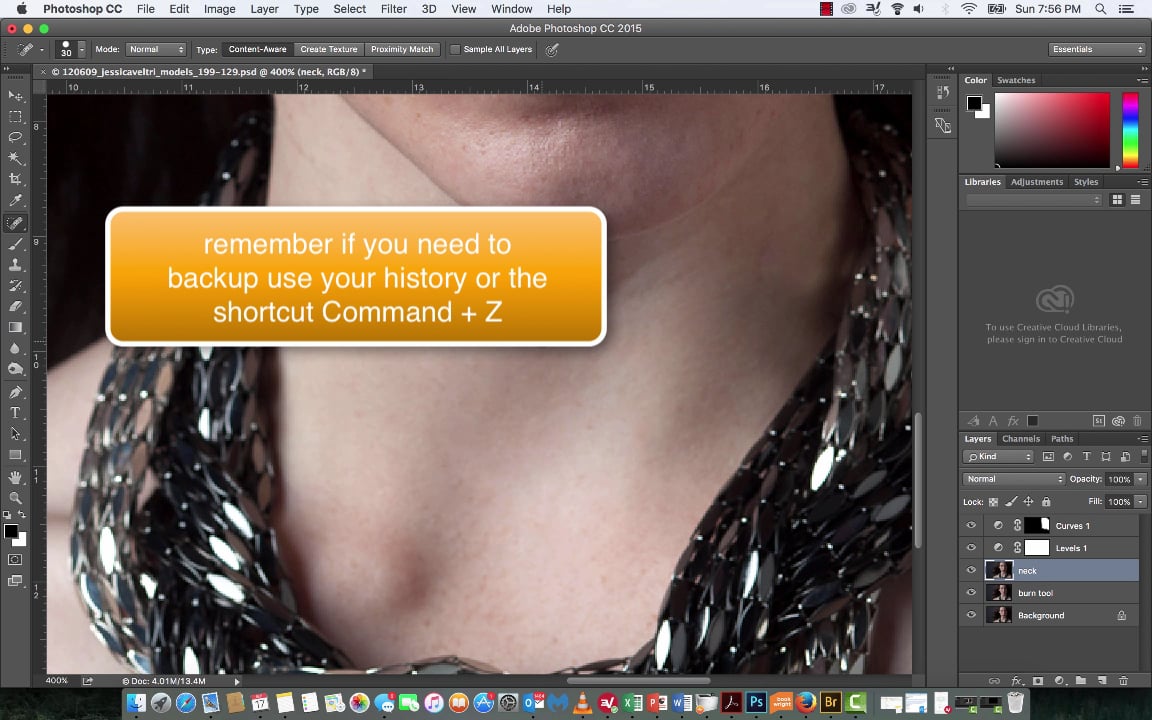Select the Horizontal Type tool
This screenshot has width=1152, height=720.
click(x=15, y=413)
